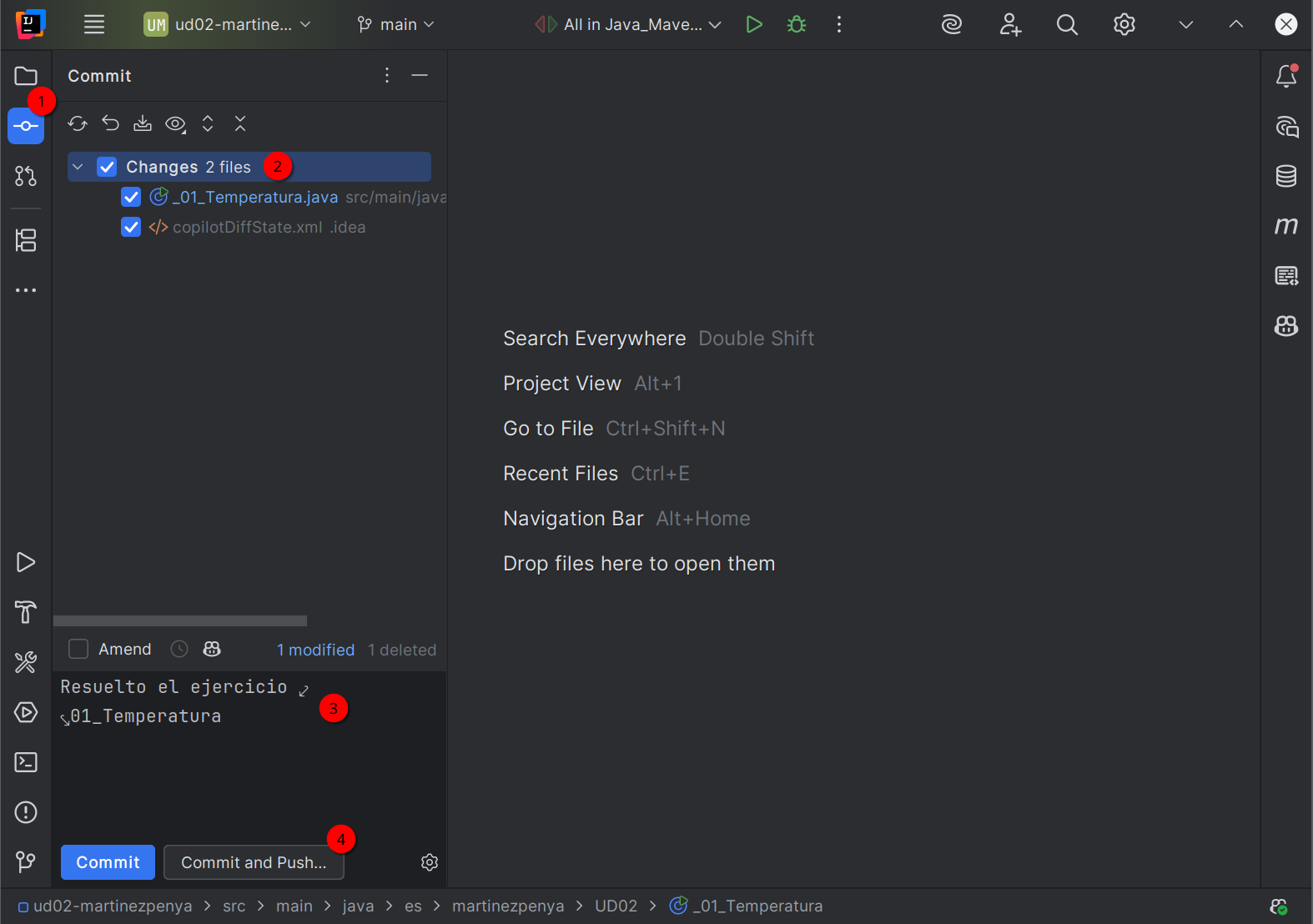The height and width of the screenshot is (924, 1313).
Task: Uncheck copilotDiffState.xml file checkbox
Action: 131,227
